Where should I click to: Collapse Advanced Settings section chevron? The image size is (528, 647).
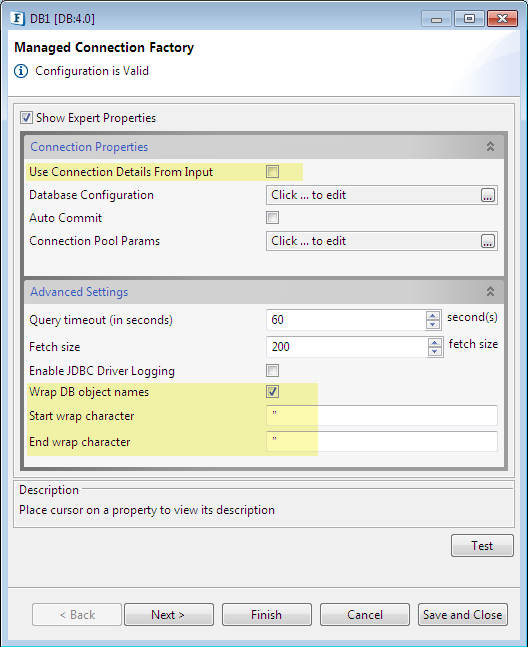tap(490, 291)
